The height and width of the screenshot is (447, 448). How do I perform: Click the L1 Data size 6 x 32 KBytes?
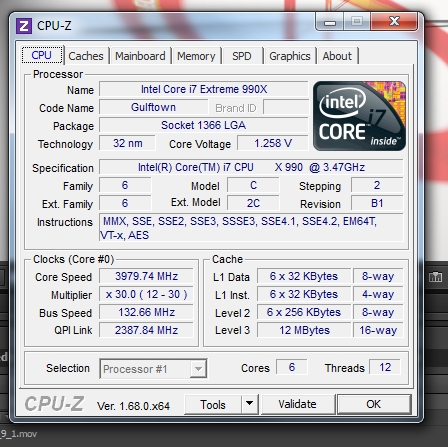(x=304, y=276)
